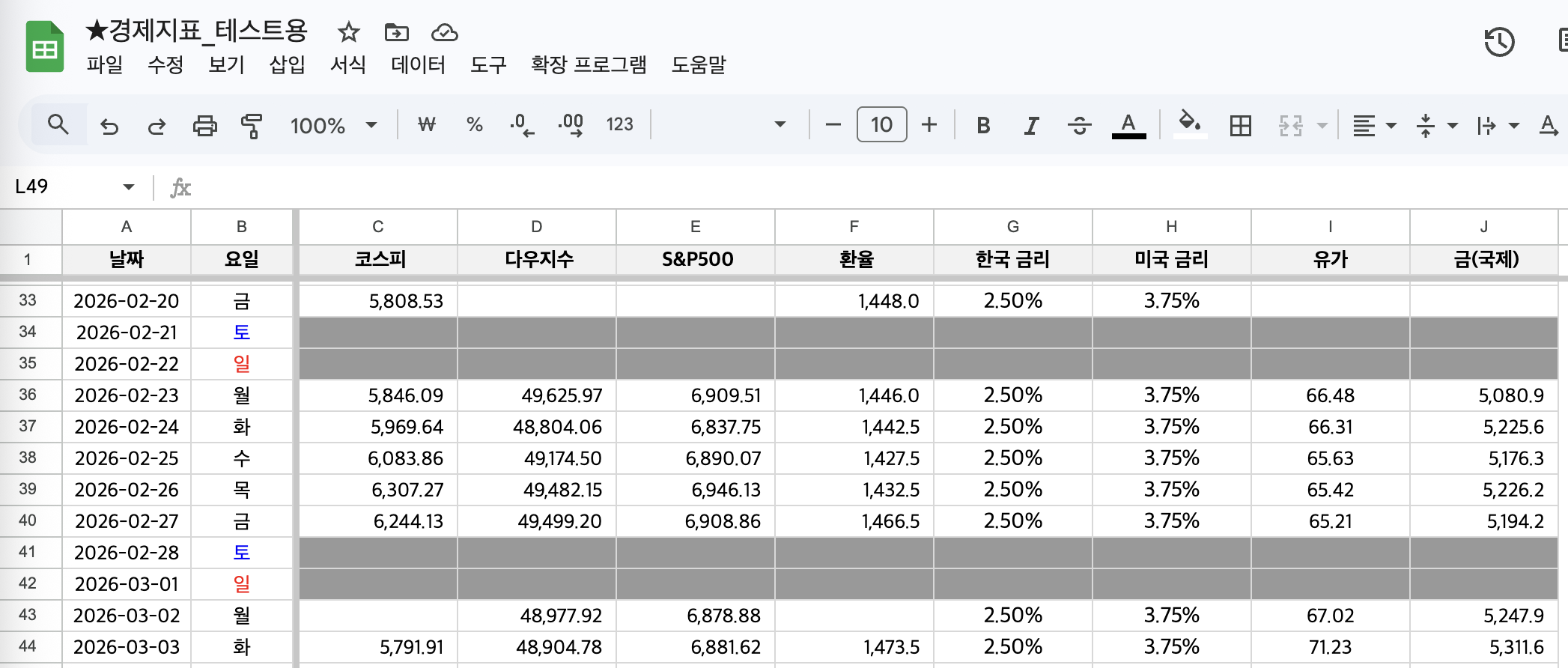Image resolution: width=1568 pixels, height=668 pixels.
Task: Open the 파일 menu
Action: [x=104, y=64]
